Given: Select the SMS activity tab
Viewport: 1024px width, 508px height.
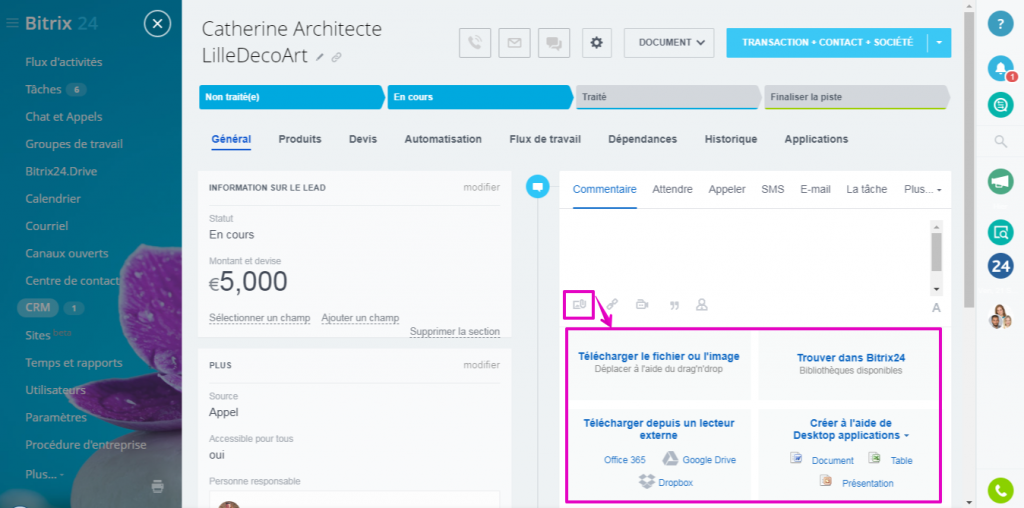Looking at the screenshot, I should (773, 189).
